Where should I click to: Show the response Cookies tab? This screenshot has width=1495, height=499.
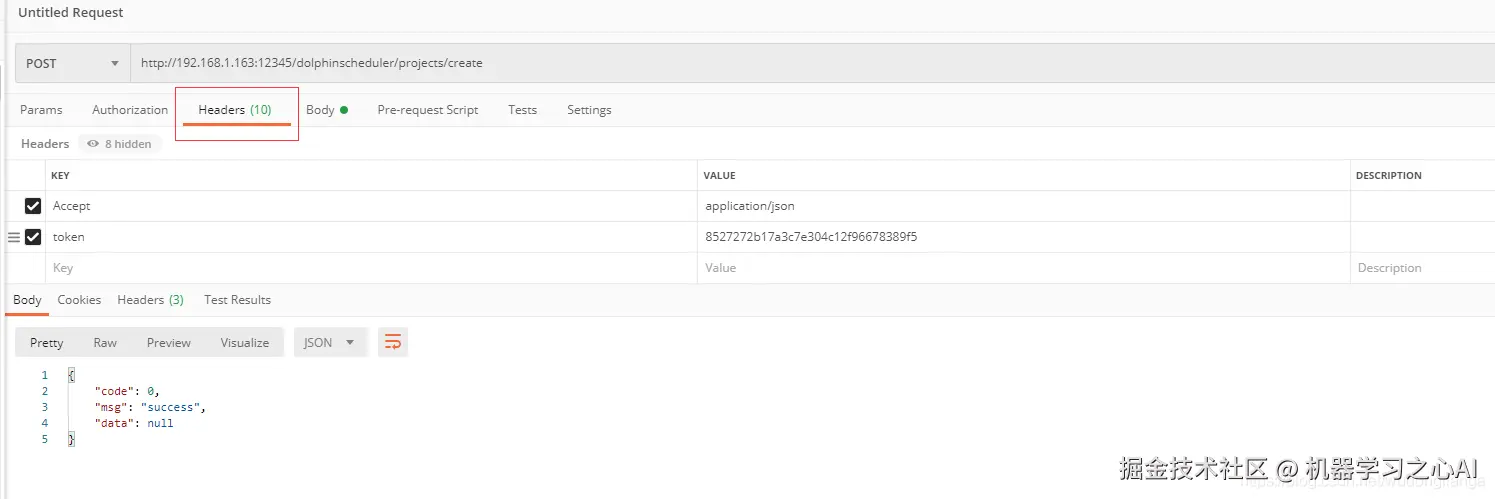[79, 300]
